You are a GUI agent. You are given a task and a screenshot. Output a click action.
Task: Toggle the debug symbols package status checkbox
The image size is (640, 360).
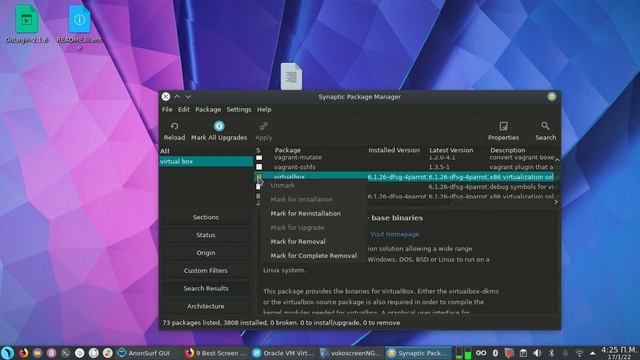258,187
